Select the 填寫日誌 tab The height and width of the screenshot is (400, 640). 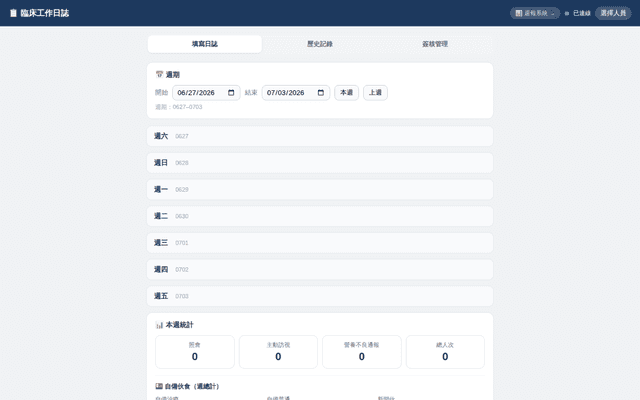[x=205, y=44]
